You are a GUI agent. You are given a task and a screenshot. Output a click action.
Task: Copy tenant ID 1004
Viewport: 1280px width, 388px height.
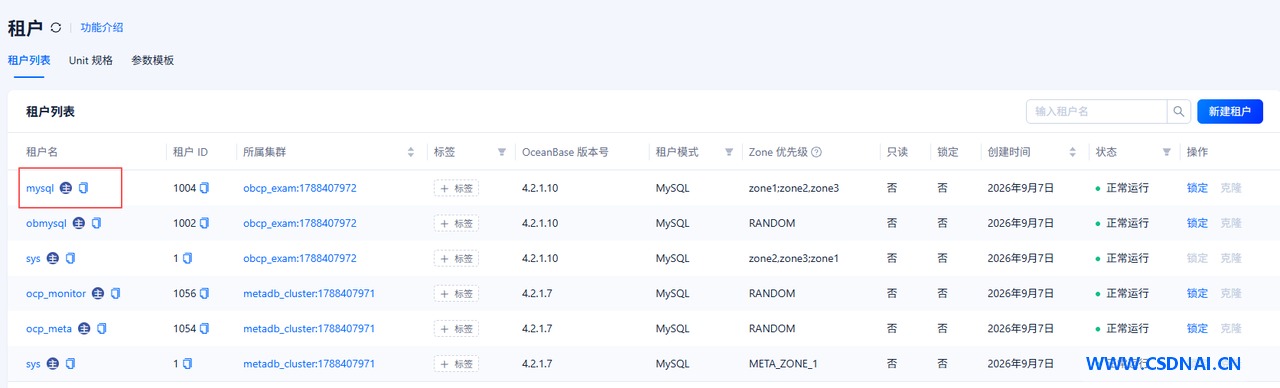coord(205,188)
